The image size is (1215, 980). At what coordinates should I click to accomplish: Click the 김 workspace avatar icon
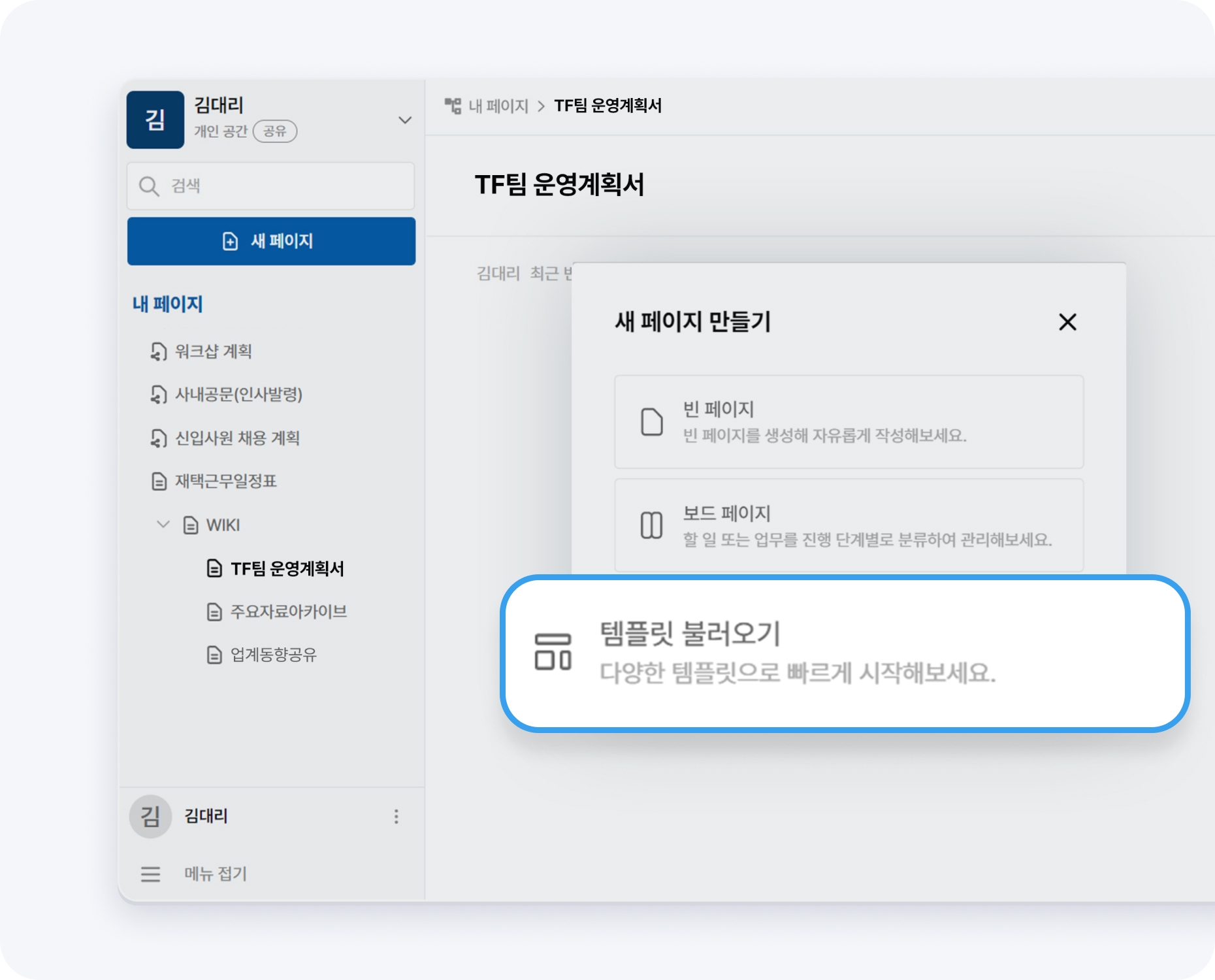(x=155, y=120)
